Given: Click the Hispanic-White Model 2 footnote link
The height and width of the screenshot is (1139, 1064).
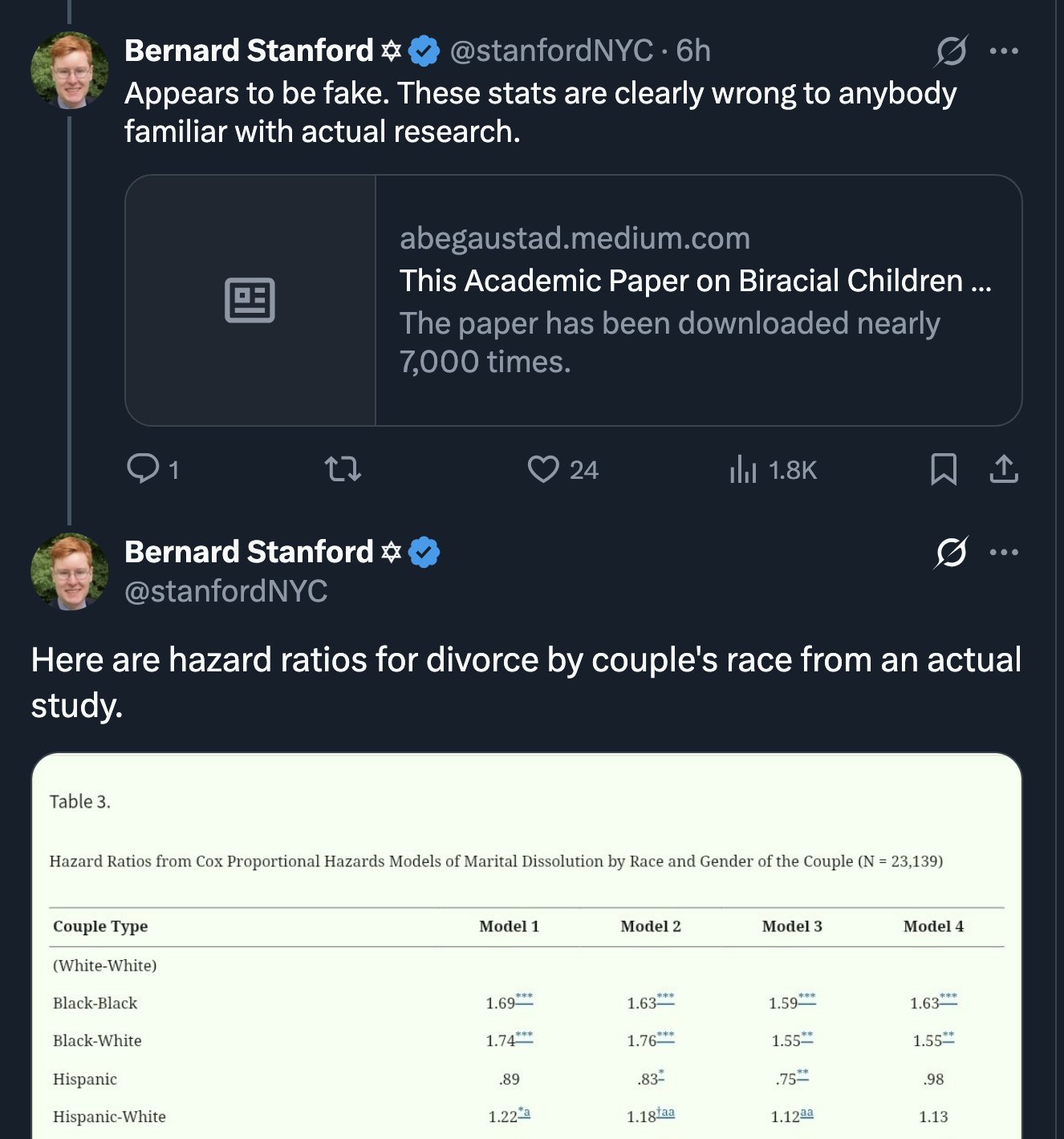Looking at the screenshot, I should point(666,1112).
